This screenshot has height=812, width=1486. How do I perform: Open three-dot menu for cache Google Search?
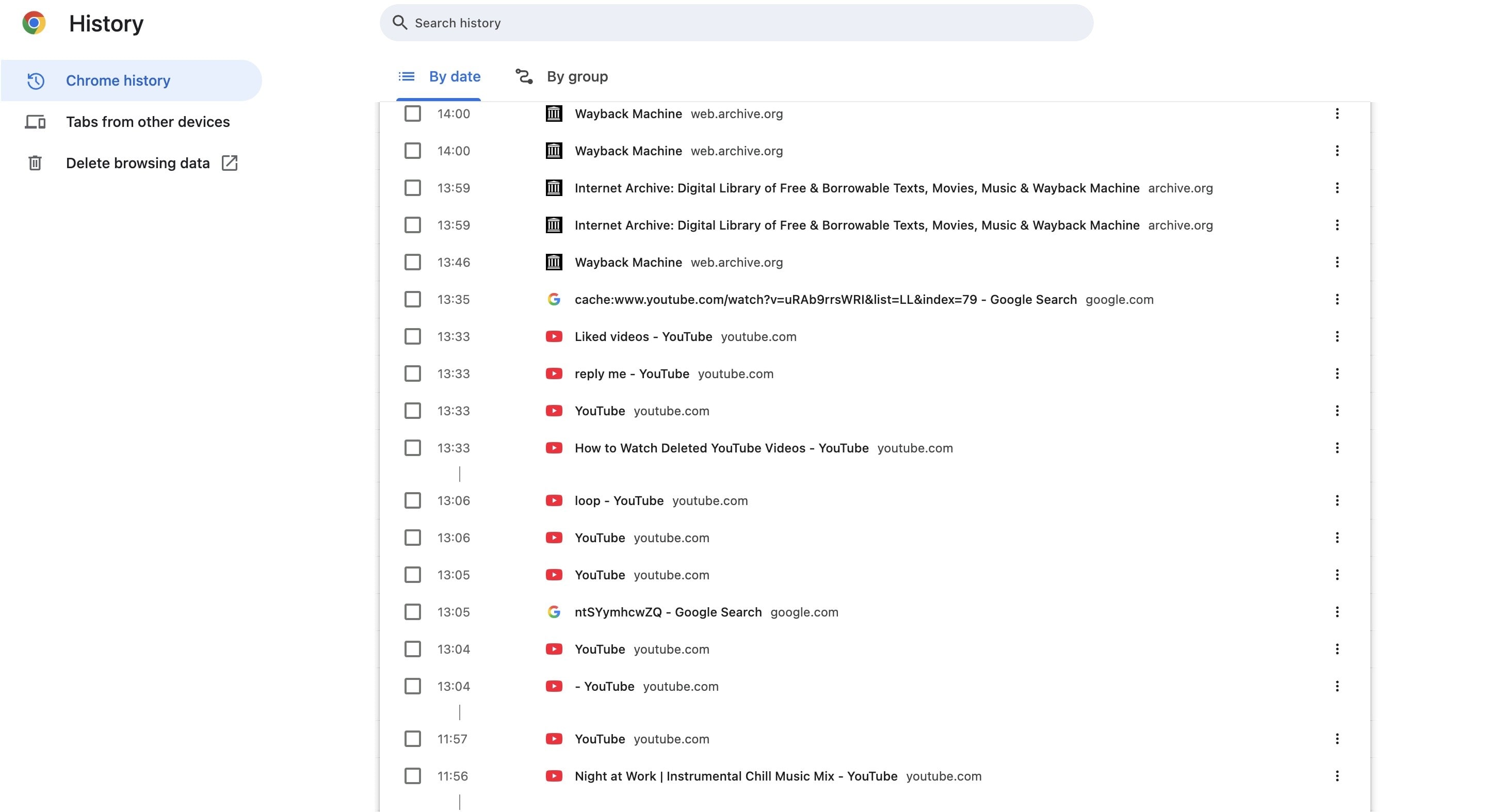1336,299
